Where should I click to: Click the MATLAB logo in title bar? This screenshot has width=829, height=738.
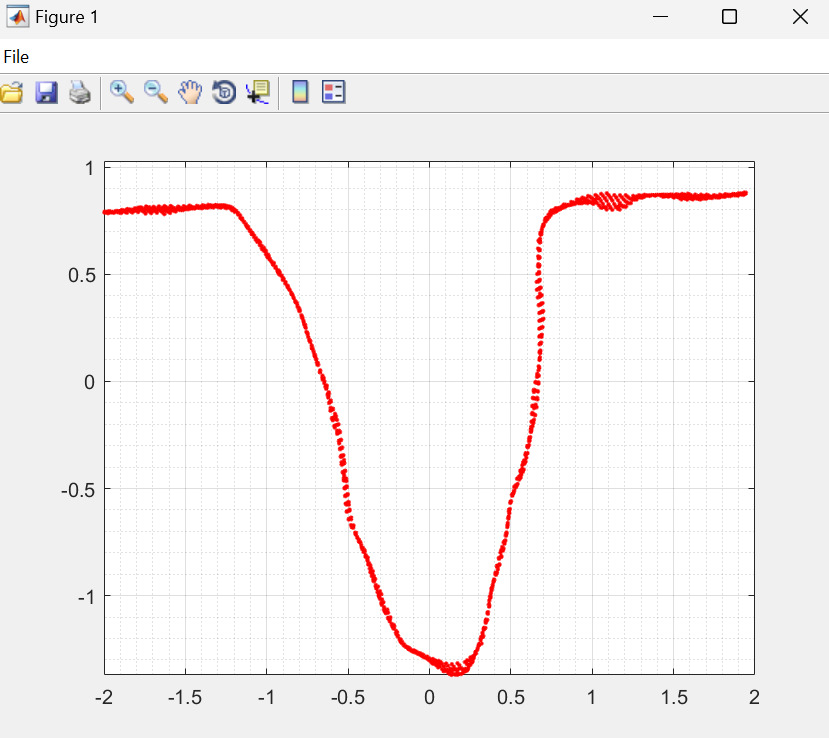tap(17, 17)
